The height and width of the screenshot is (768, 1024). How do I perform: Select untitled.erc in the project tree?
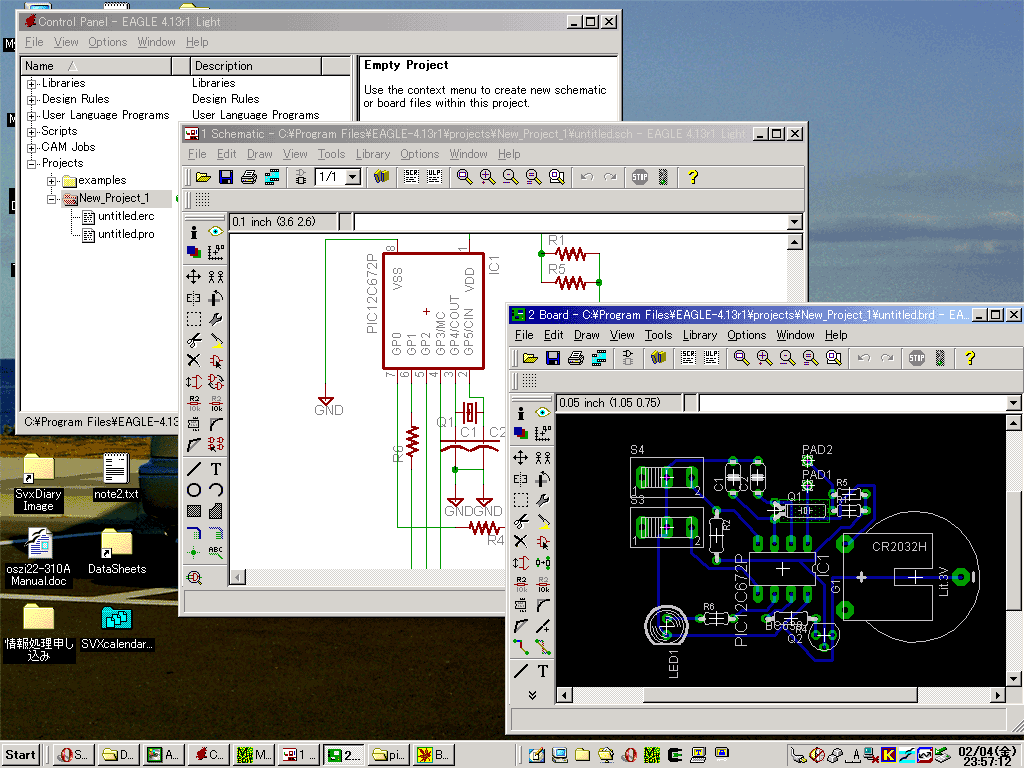pos(125,216)
